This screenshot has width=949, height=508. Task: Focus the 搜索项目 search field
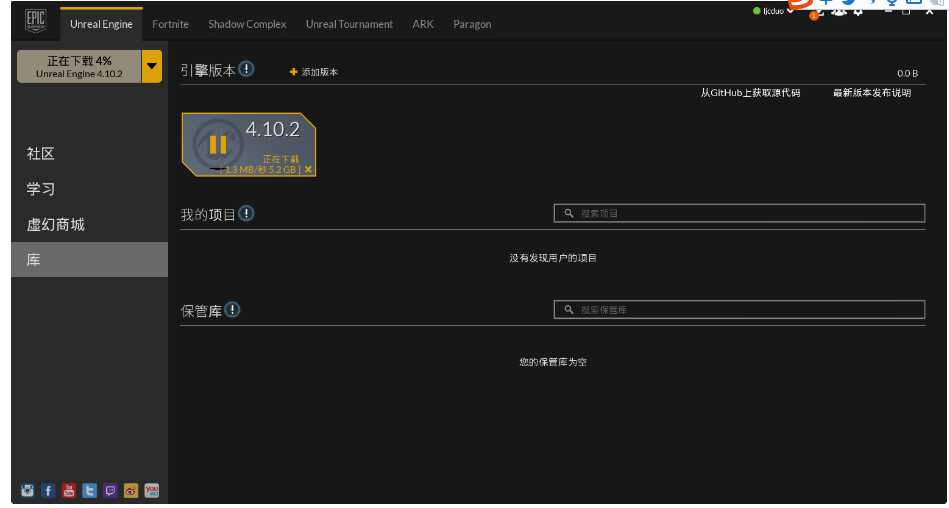click(x=739, y=213)
